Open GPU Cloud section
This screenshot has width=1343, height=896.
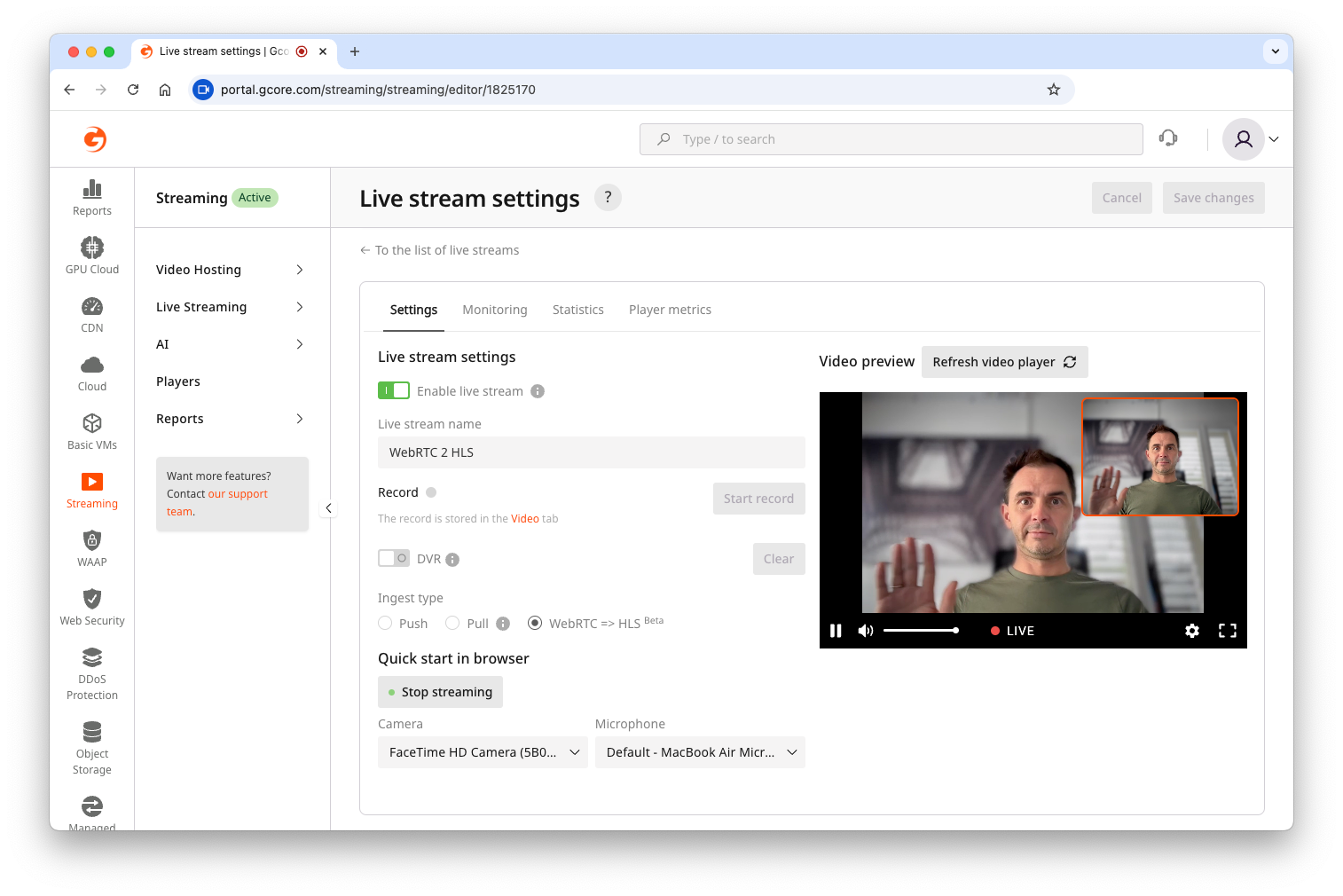coord(92,256)
